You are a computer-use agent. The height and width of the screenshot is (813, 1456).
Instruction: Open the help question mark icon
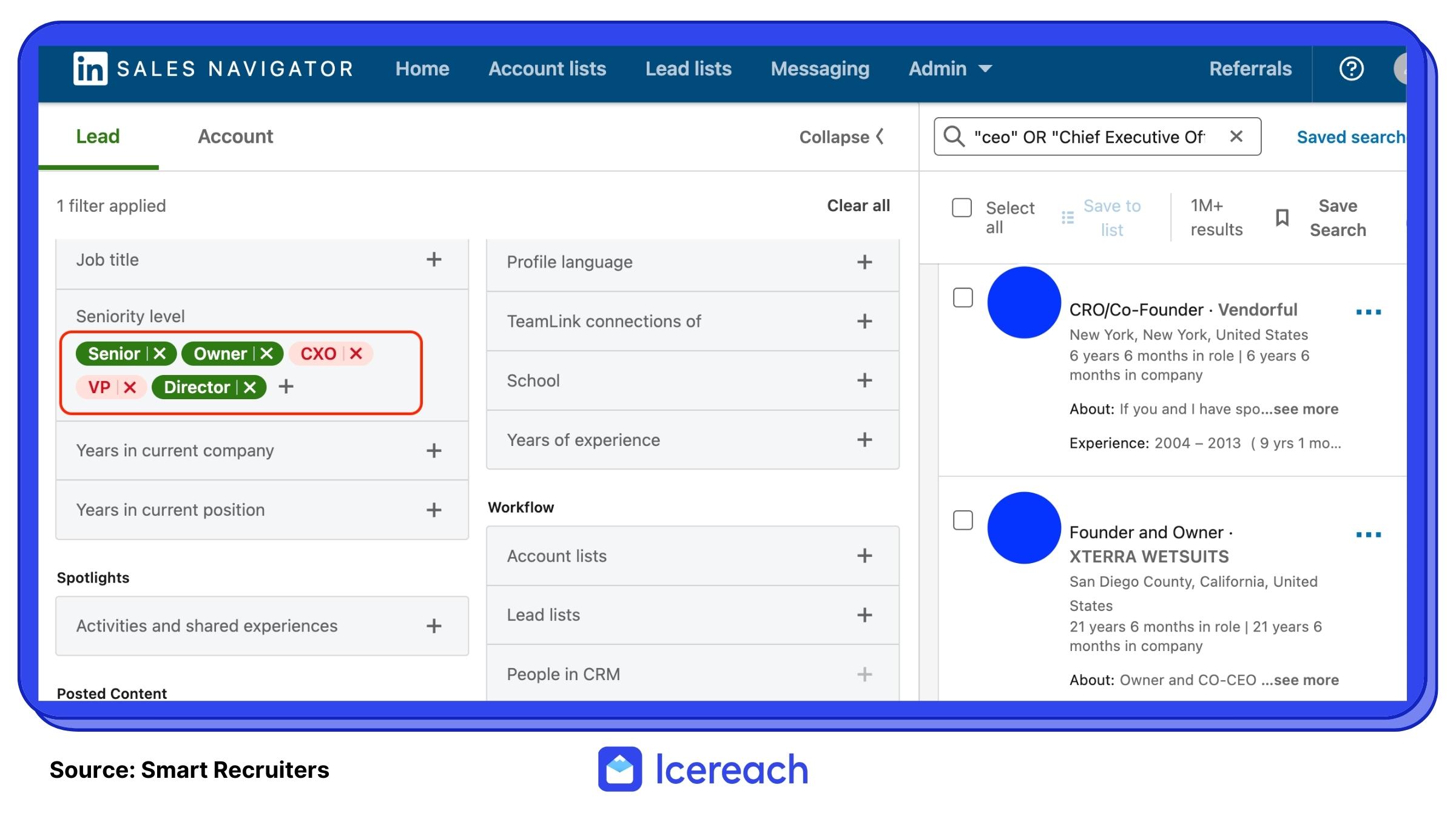pos(1351,69)
